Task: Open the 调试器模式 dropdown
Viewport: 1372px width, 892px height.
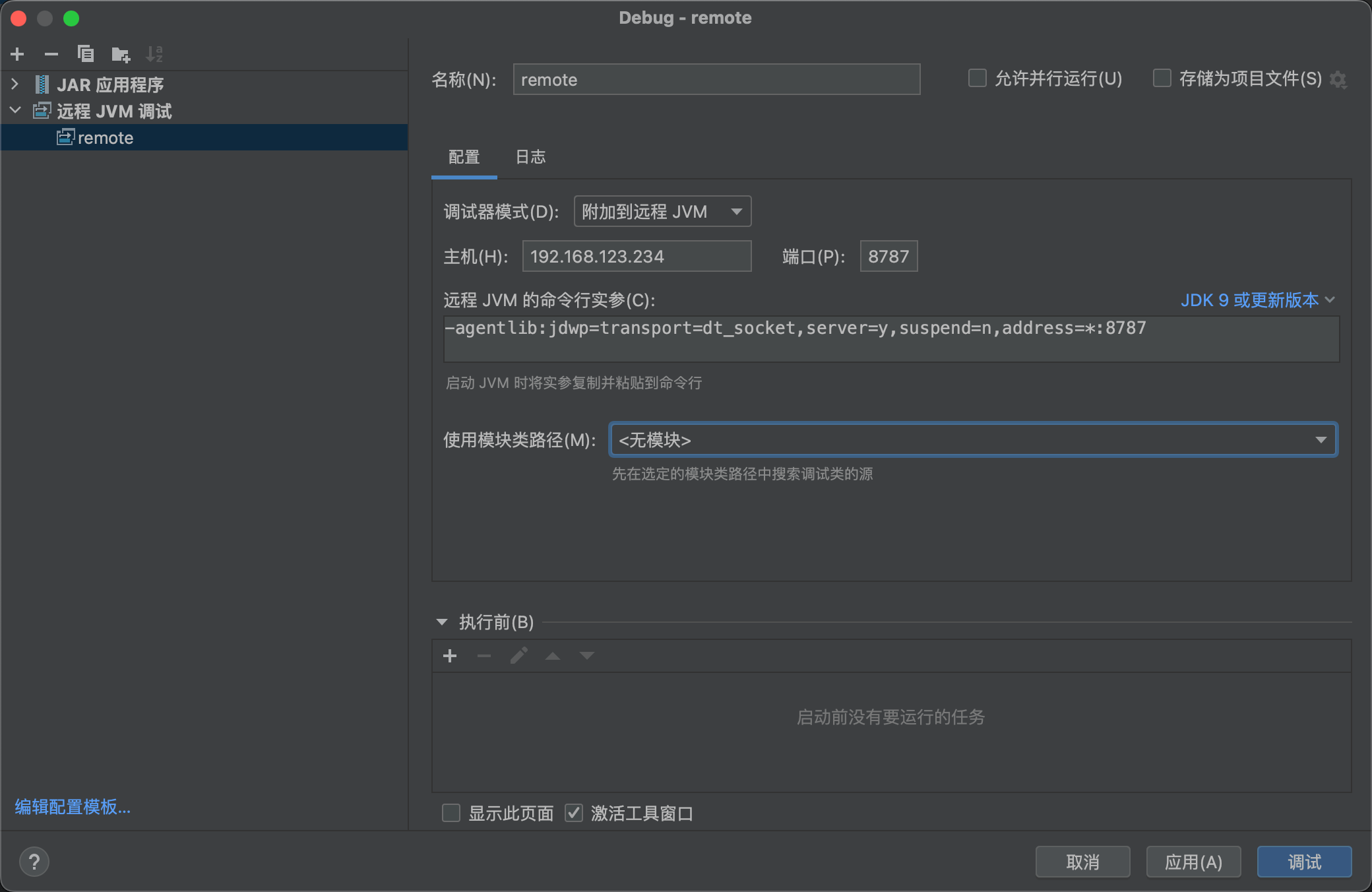Action: pyautogui.click(x=662, y=212)
